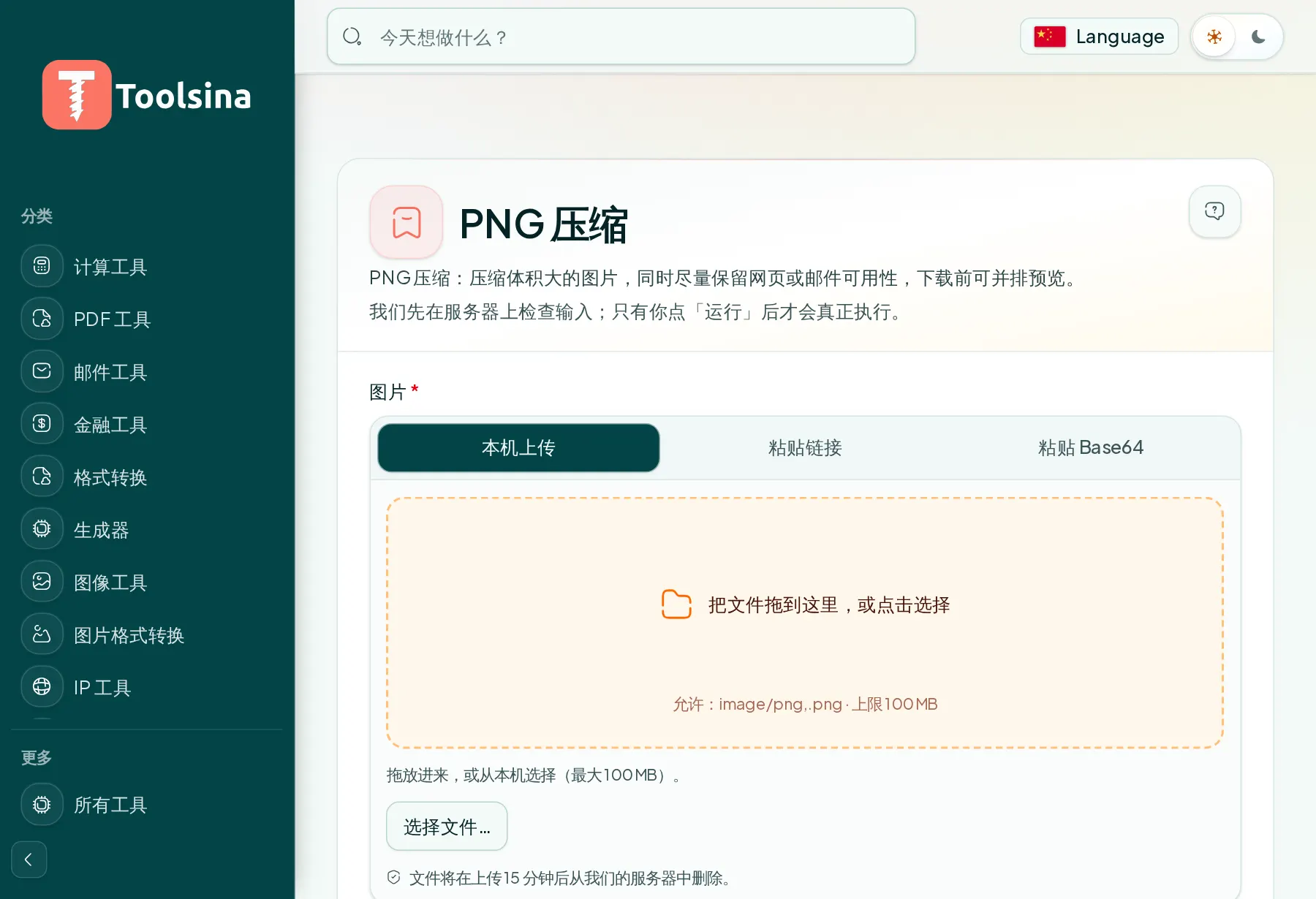
Task: Open the Language selector
Action: click(x=1099, y=37)
